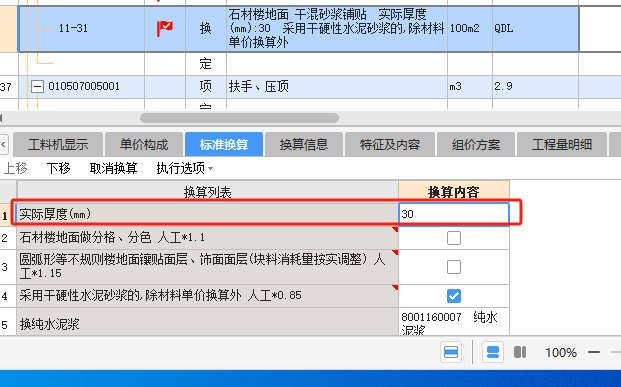Collapse the 010507005001 tree node

click(37, 86)
